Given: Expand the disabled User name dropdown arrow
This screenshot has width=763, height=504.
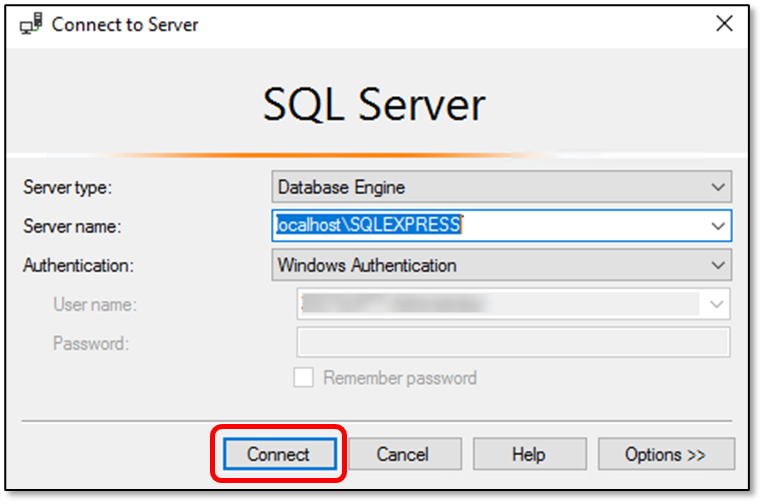Looking at the screenshot, I should [x=716, y=305].
